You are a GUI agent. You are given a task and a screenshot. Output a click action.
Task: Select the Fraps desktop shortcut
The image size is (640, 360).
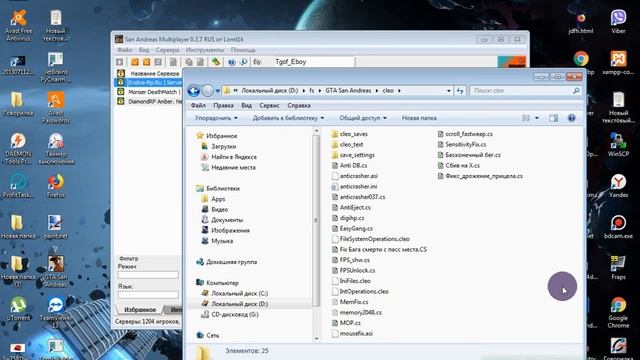point(618,268)
